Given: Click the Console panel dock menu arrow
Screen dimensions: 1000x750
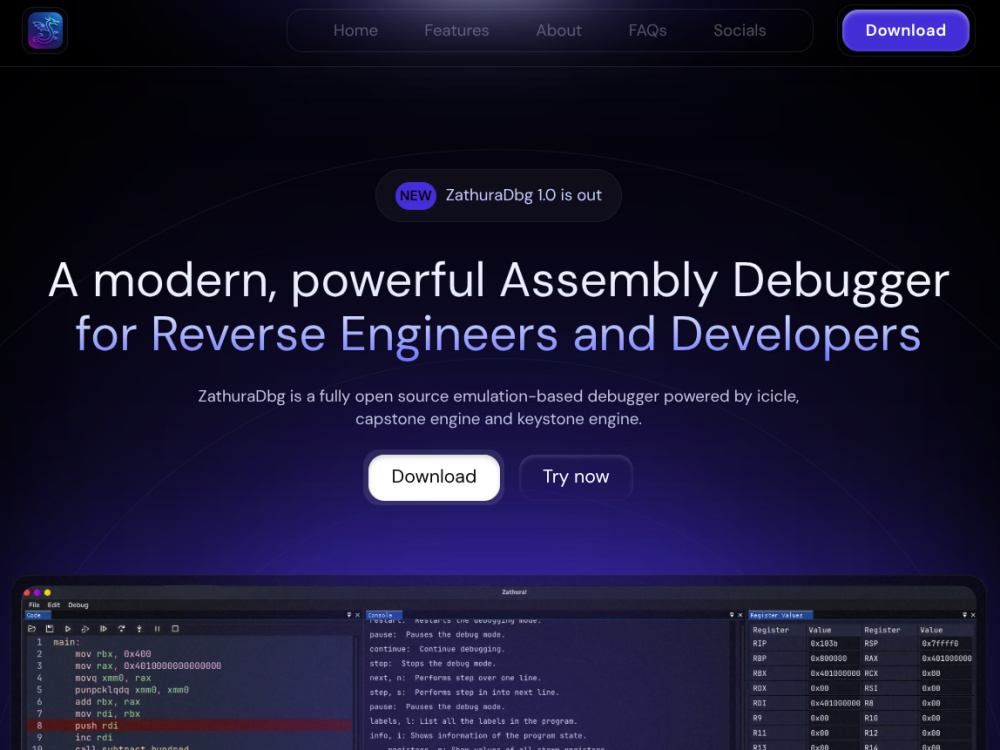Looking at the screenshot, I should [732, 615].
